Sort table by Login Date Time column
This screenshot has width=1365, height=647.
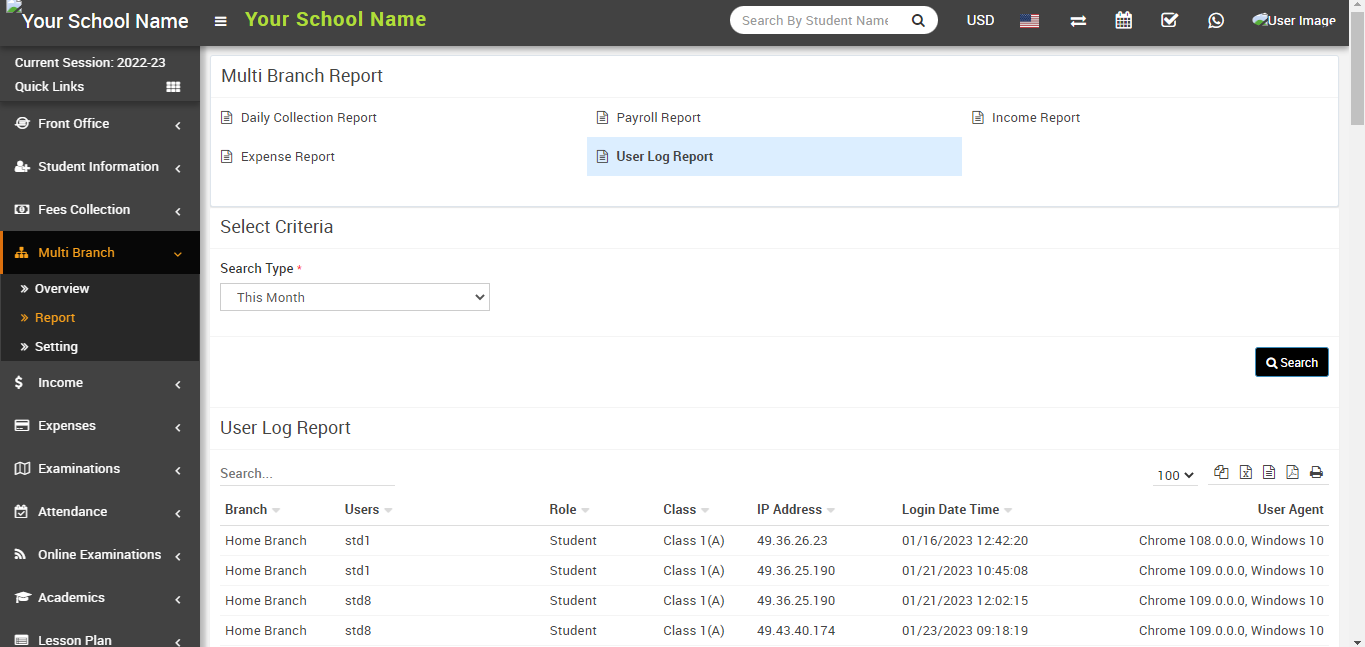pyautogui.click(x=950, y=510)
